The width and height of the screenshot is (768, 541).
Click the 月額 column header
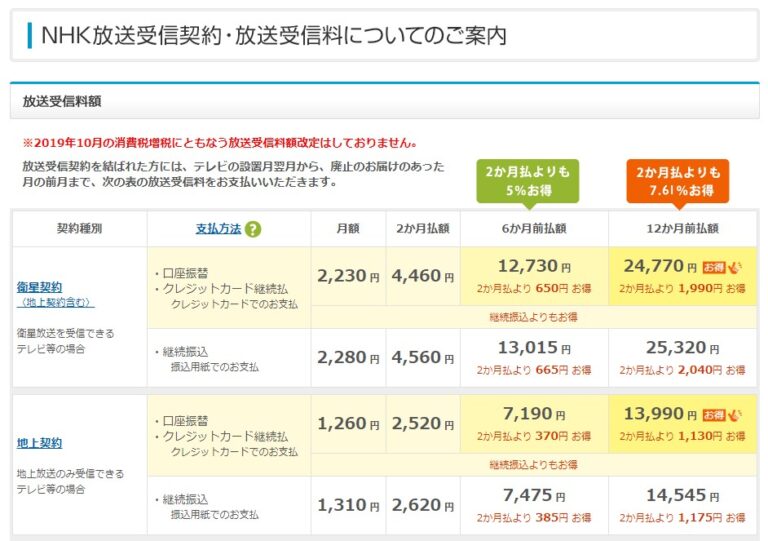pyautogui.click(x=348, y=228)
